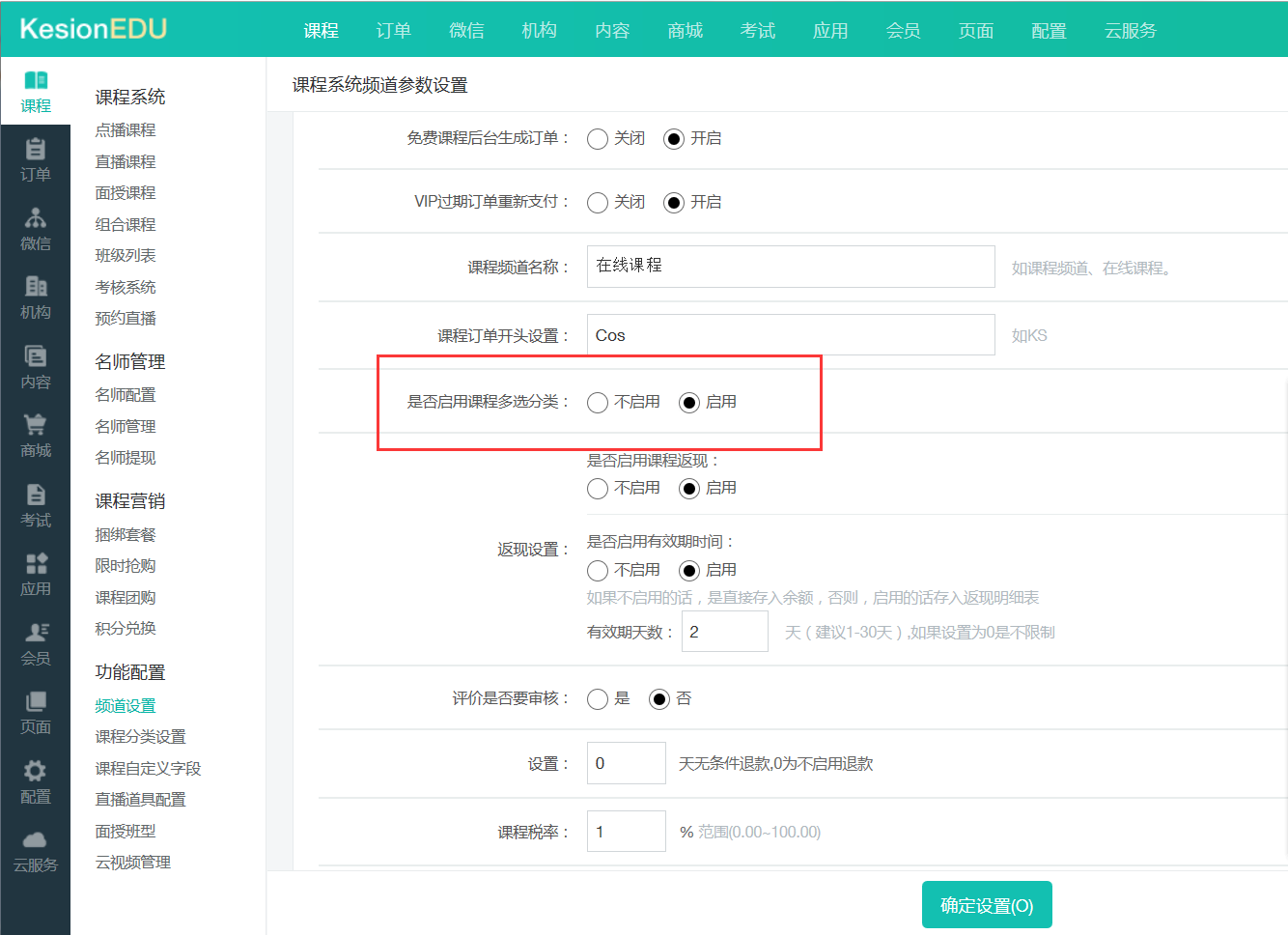Disable 是否启用课程返现 with 不启用 option
Screen dimensions: 1288x935
[598, 489]
